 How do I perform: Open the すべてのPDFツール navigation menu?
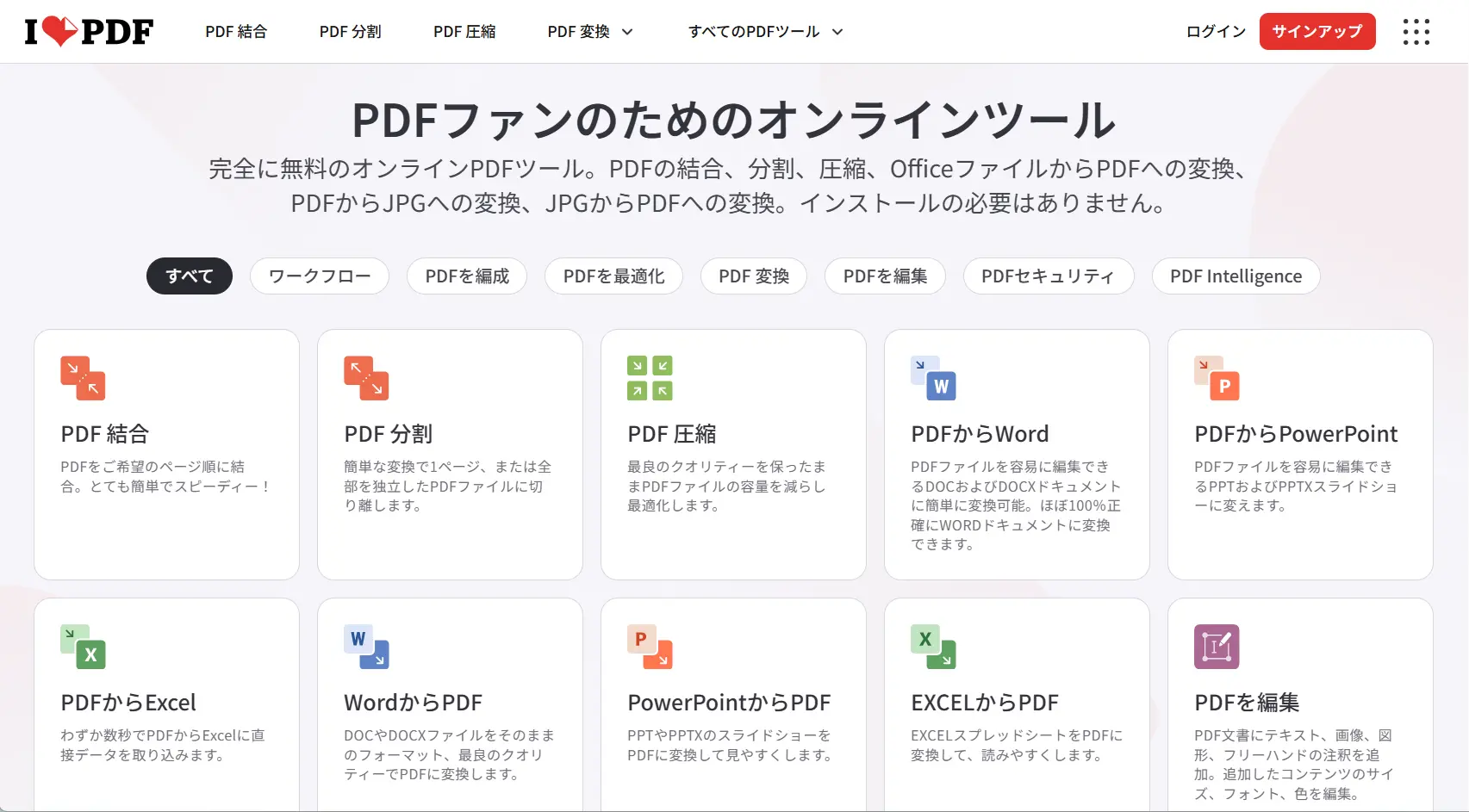[765, 32]
